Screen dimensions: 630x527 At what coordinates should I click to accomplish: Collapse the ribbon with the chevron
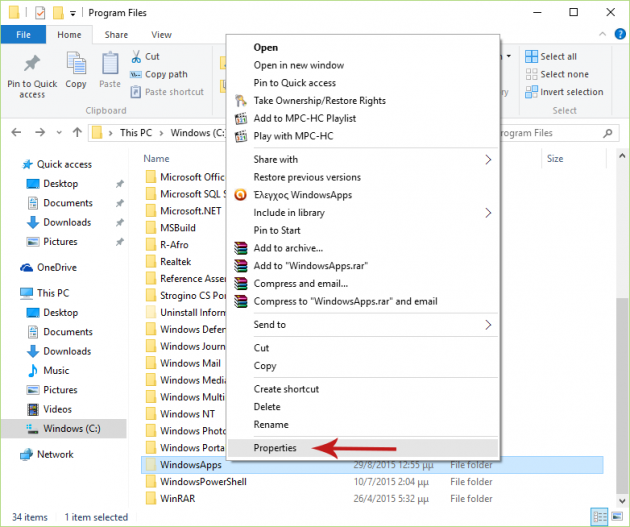click(x=602, y=35)
